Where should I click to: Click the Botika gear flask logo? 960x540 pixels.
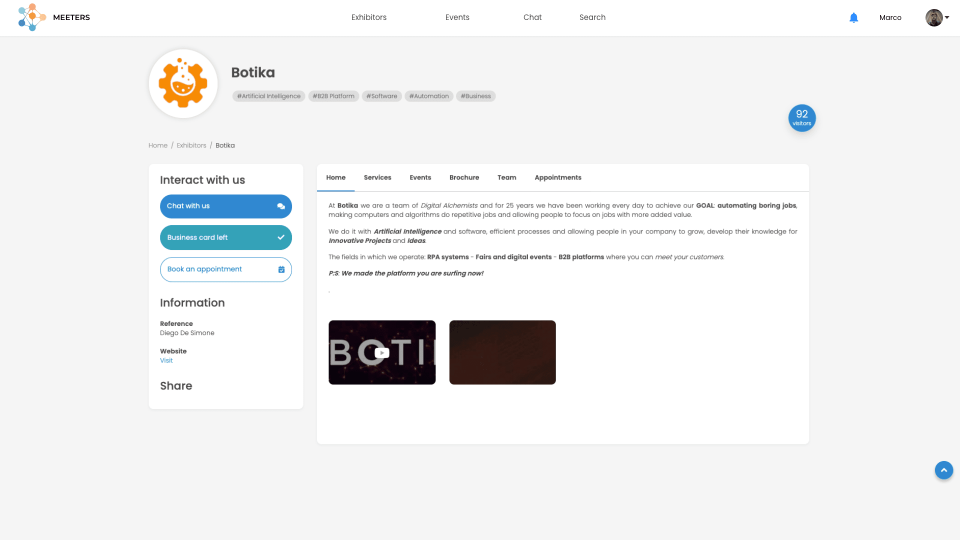(x=183, y=83)
